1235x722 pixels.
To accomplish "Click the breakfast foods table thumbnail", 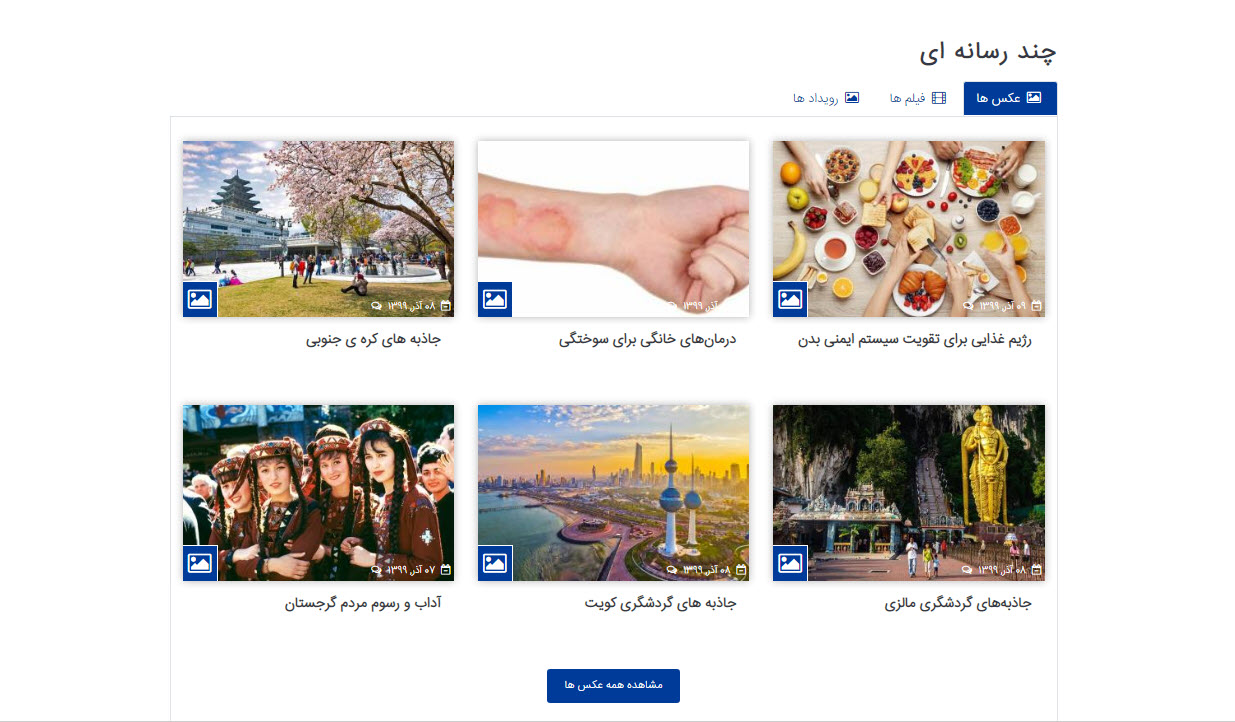I will tap(909, 229).
